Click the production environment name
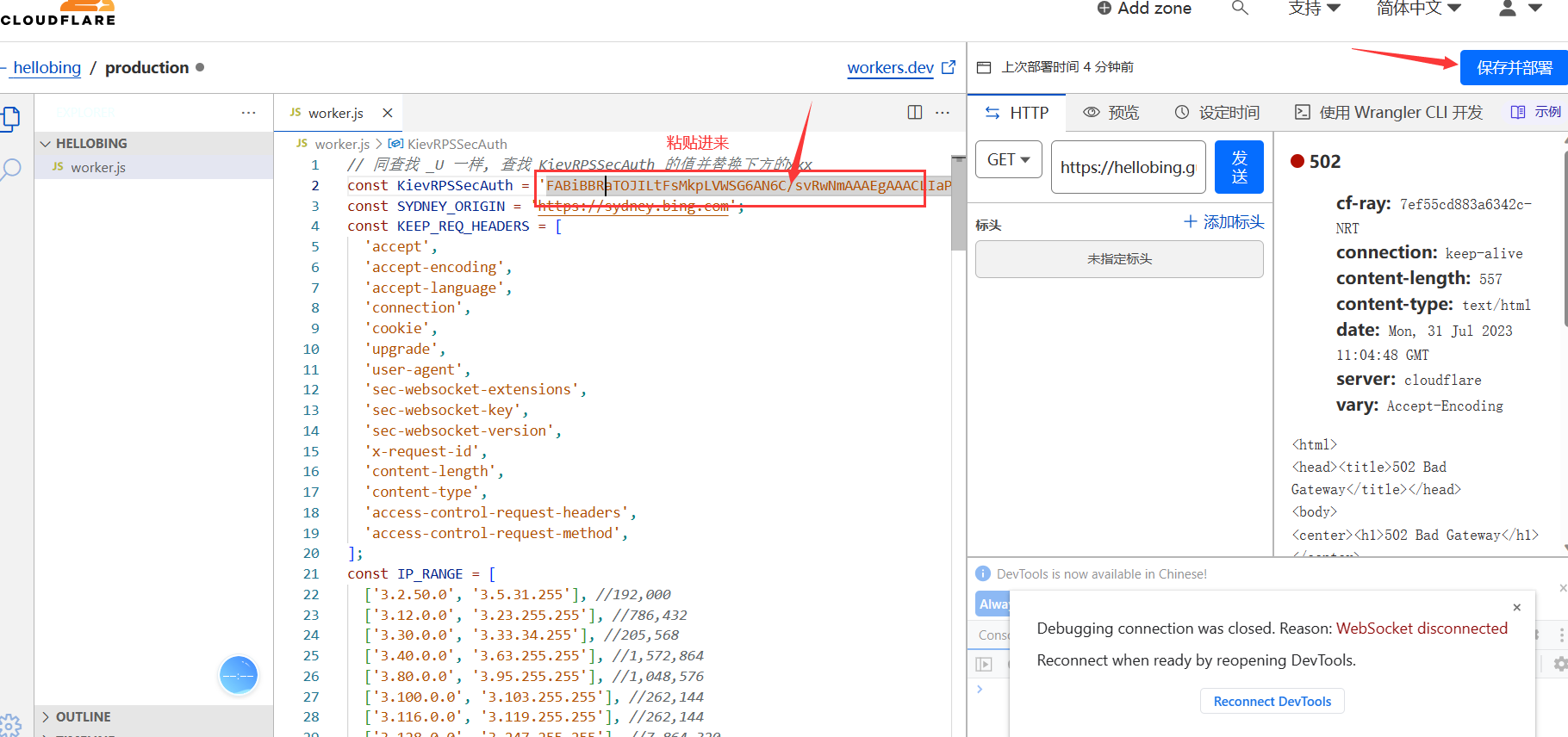 tap(147, 67)
